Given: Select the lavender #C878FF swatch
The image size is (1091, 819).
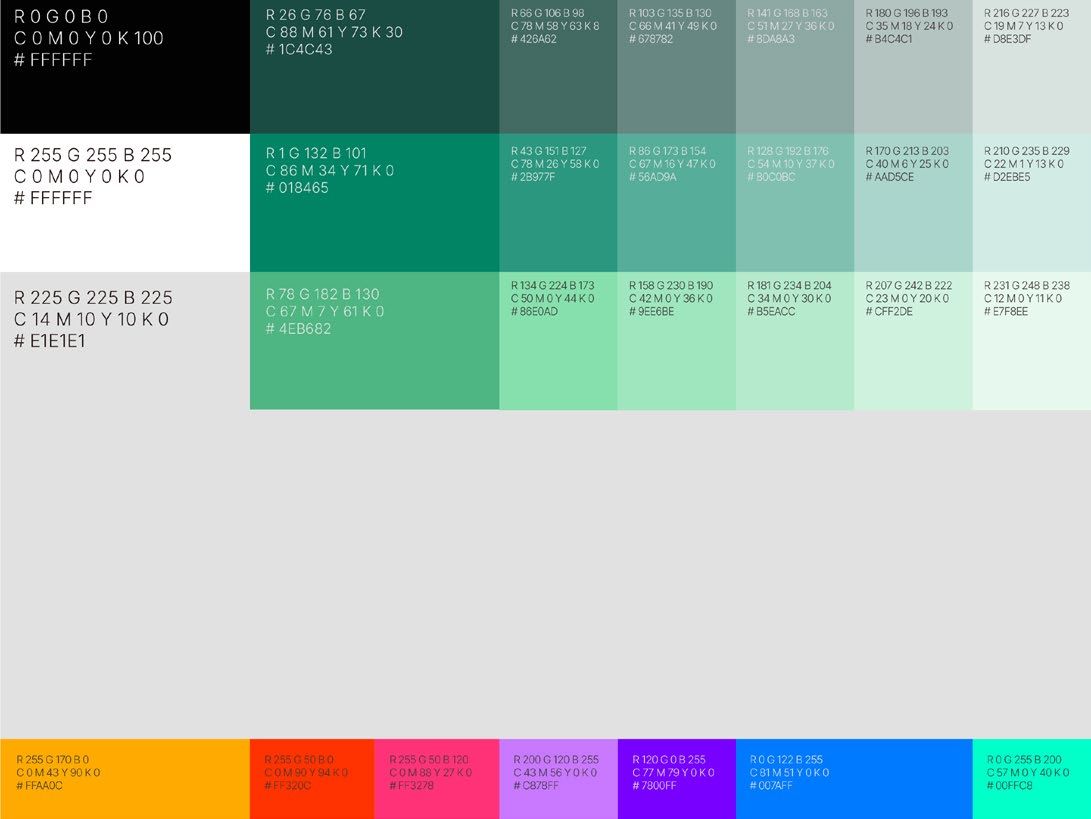Looking at the screenshot, I should coord(558,779).
